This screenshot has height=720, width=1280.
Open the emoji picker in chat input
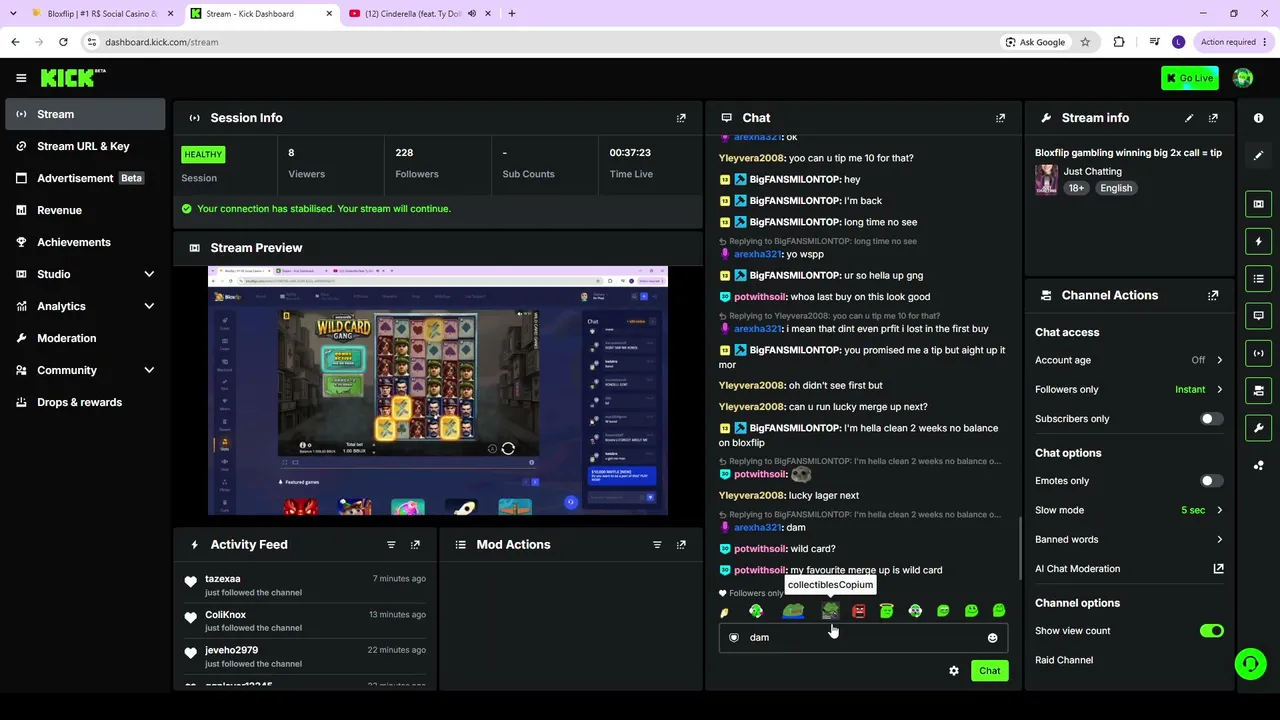(992, 638)
